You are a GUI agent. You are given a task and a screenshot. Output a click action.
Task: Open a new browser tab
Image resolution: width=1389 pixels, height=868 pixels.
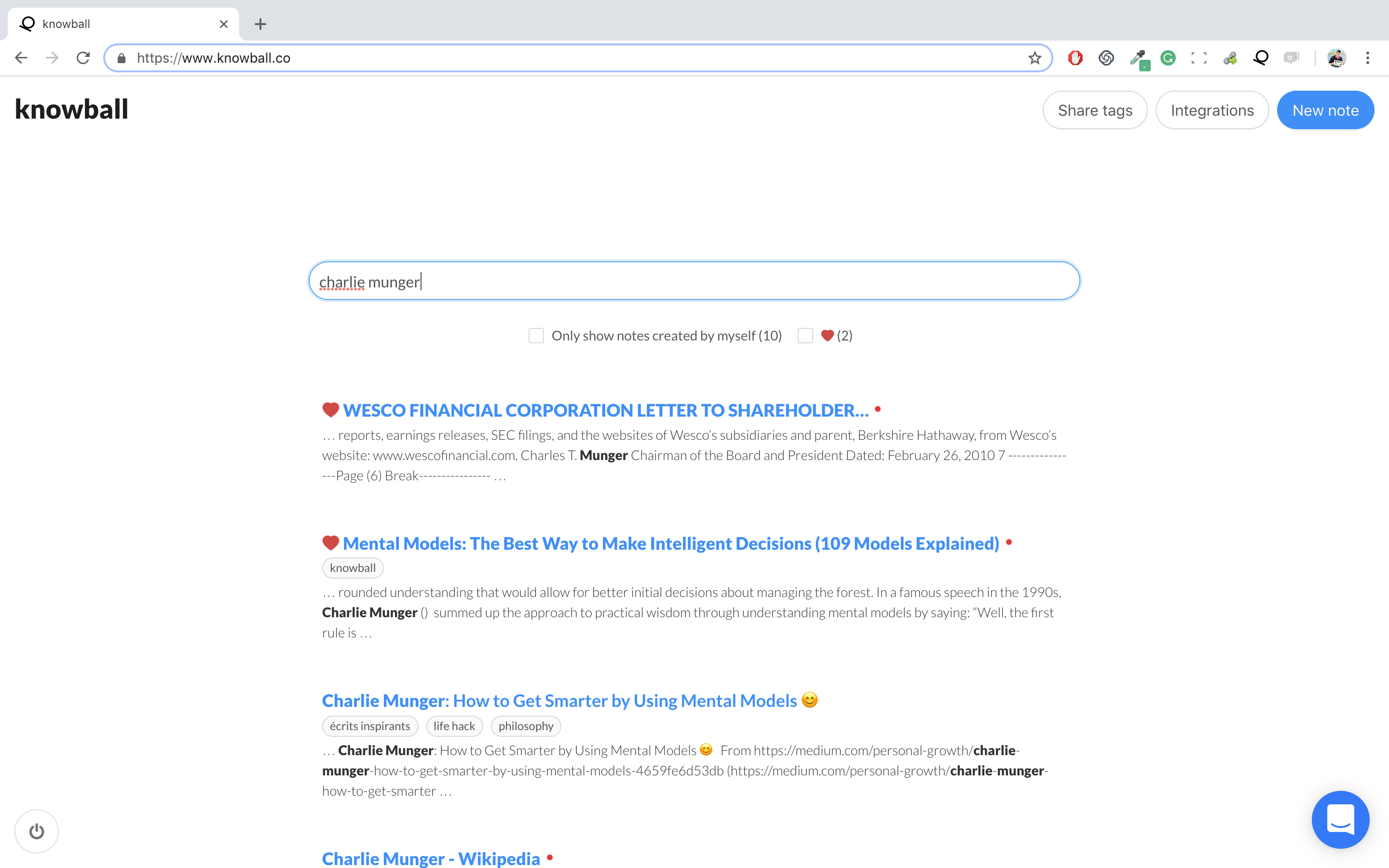tap(260, 24)
